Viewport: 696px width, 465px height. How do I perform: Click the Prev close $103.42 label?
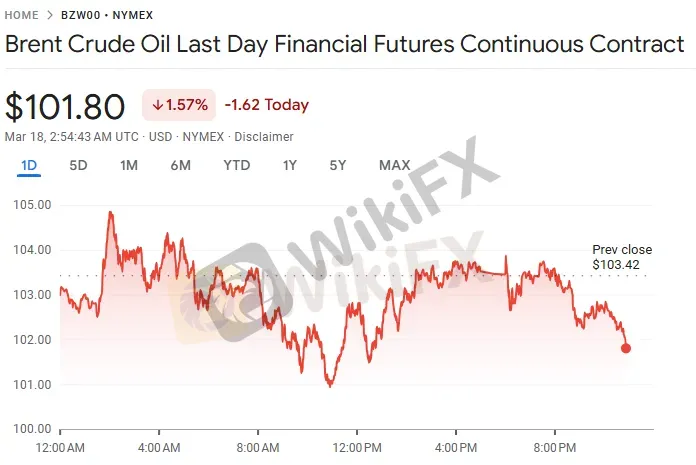(621, 257)
